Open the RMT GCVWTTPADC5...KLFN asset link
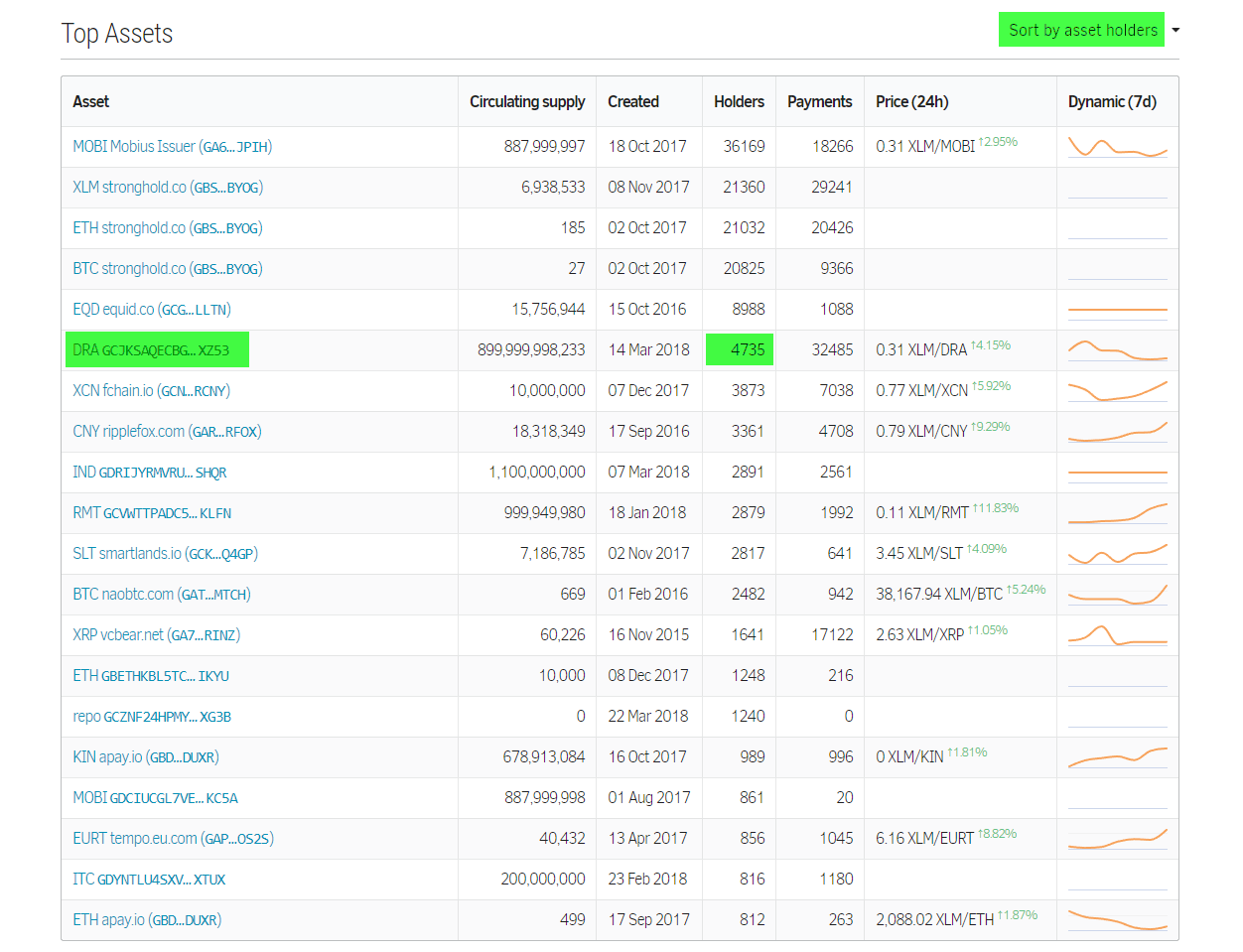Viewport: 1243px width, 952px height. [152, 513]
